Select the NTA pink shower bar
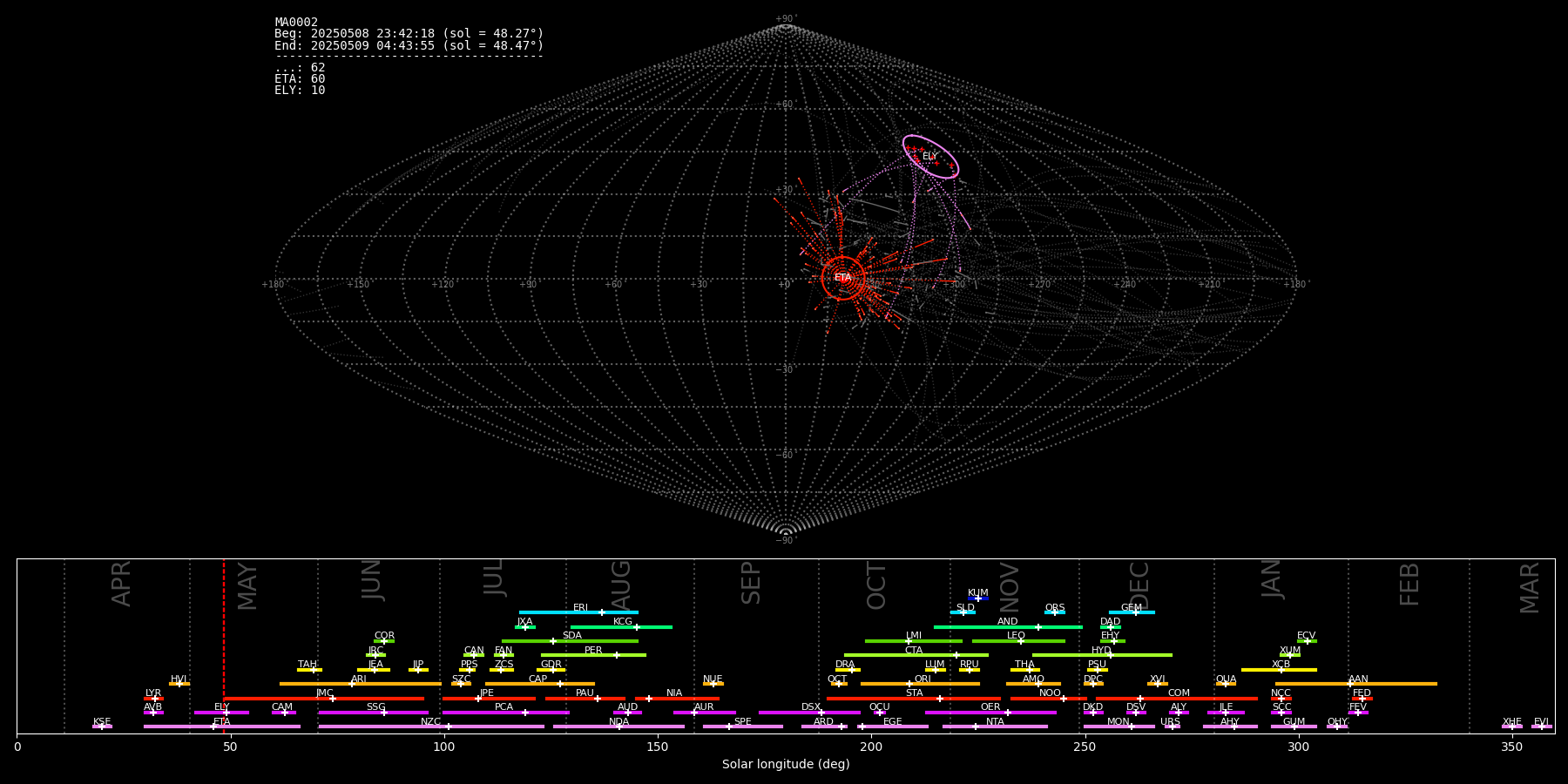This screenshot has height=784, width=1568. click(x=995, y=727)
